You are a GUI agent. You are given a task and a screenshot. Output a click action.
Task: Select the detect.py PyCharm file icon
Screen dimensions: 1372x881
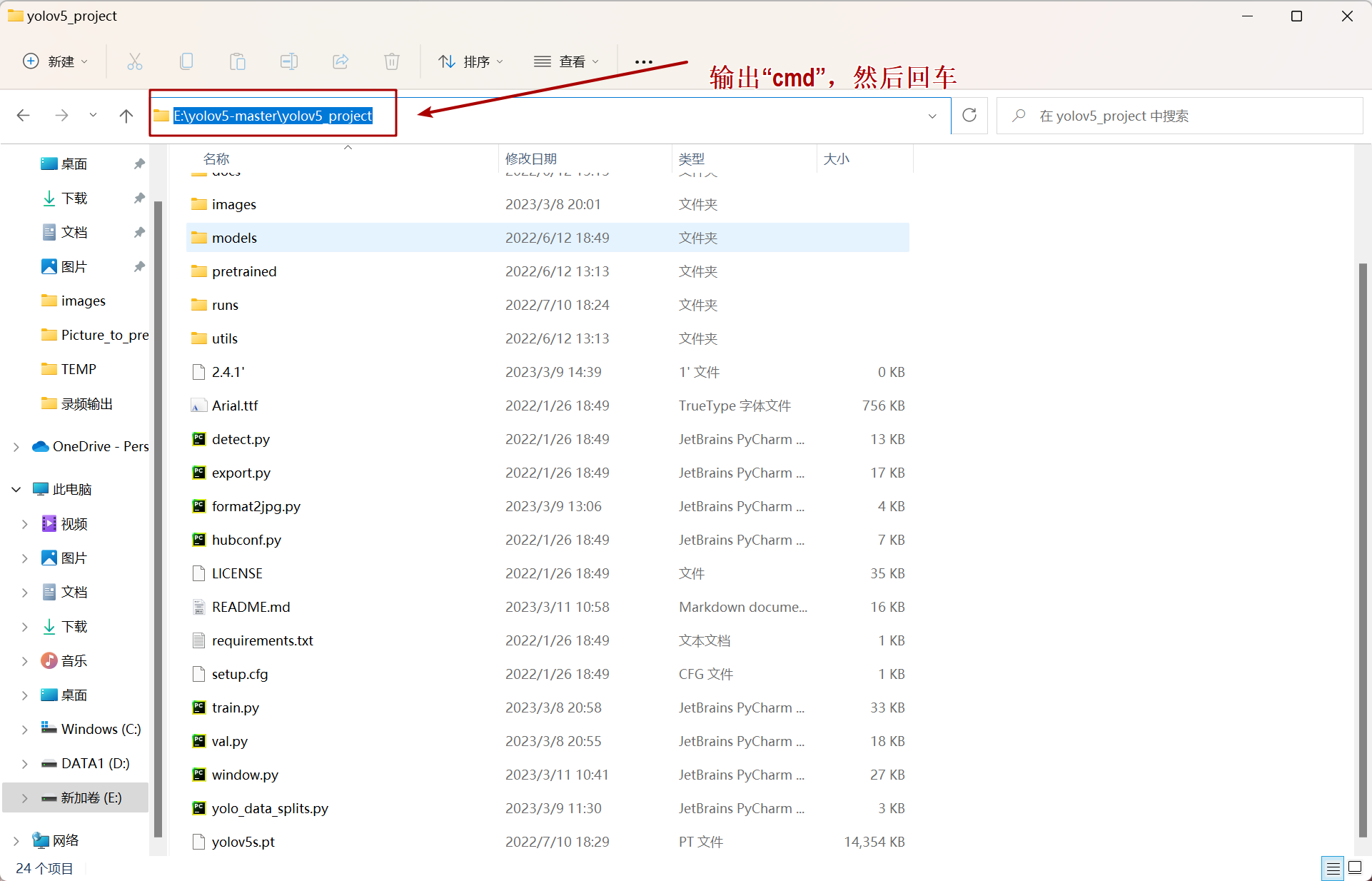[199, 439]
